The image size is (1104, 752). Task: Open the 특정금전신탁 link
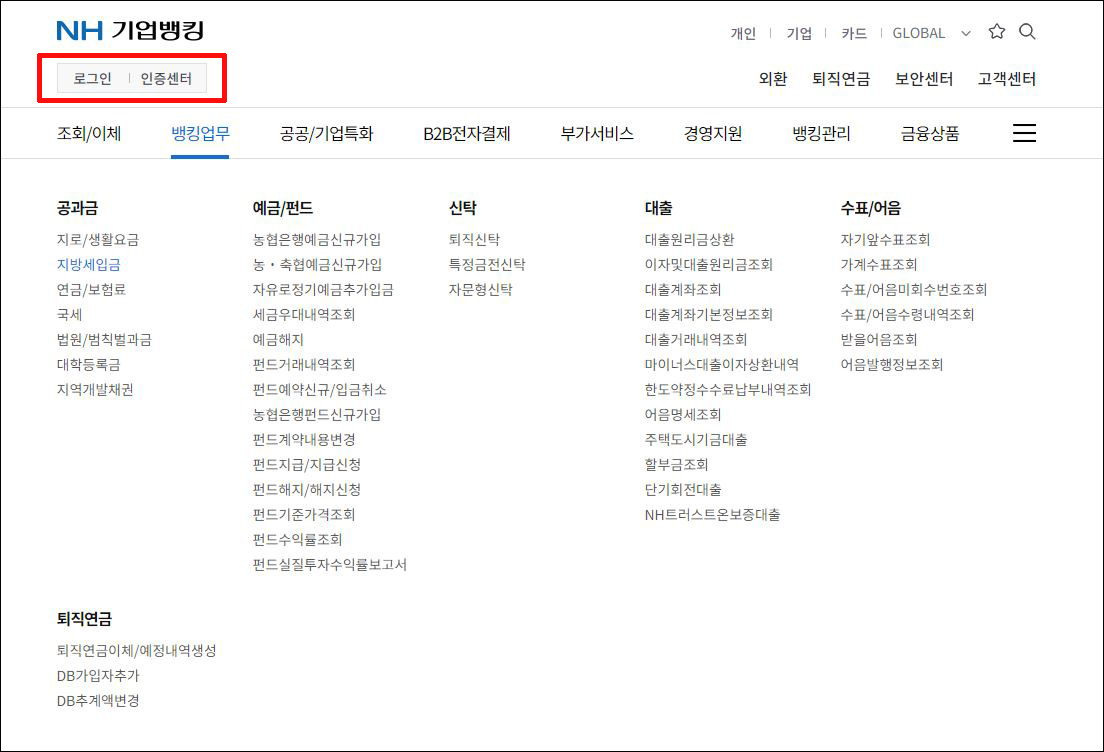(487, 265)
